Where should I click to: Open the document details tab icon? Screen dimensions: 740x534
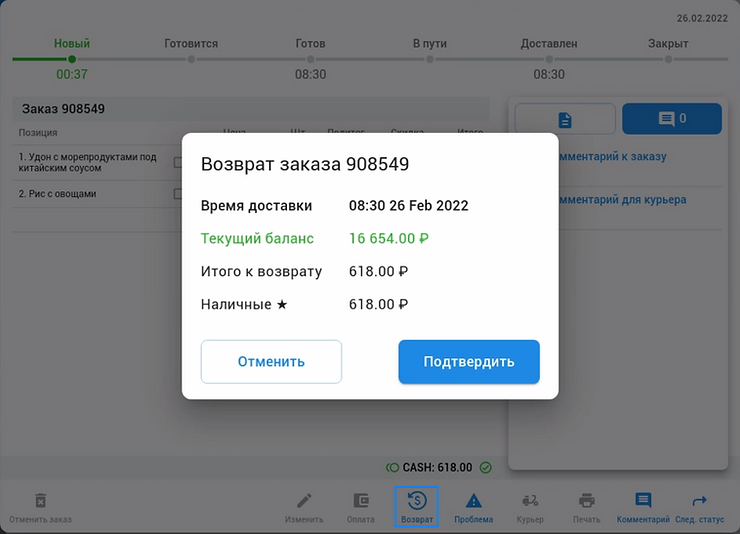565,119
